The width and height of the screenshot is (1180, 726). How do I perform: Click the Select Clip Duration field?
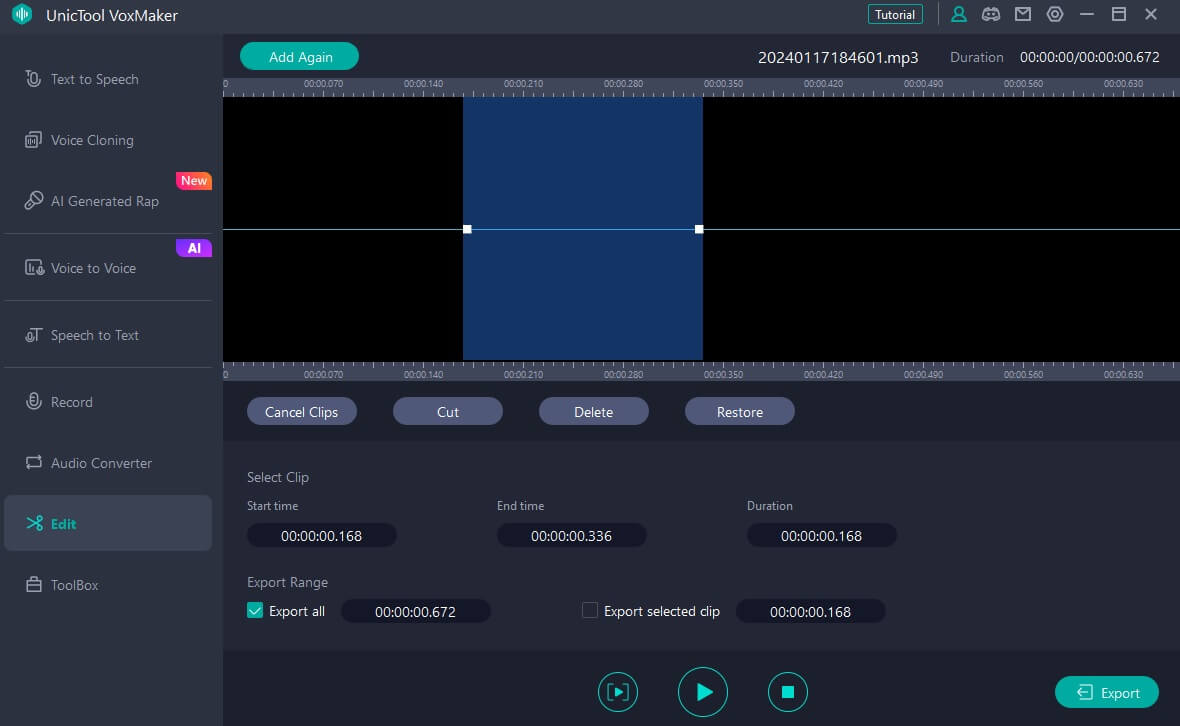tap(821, 536)
